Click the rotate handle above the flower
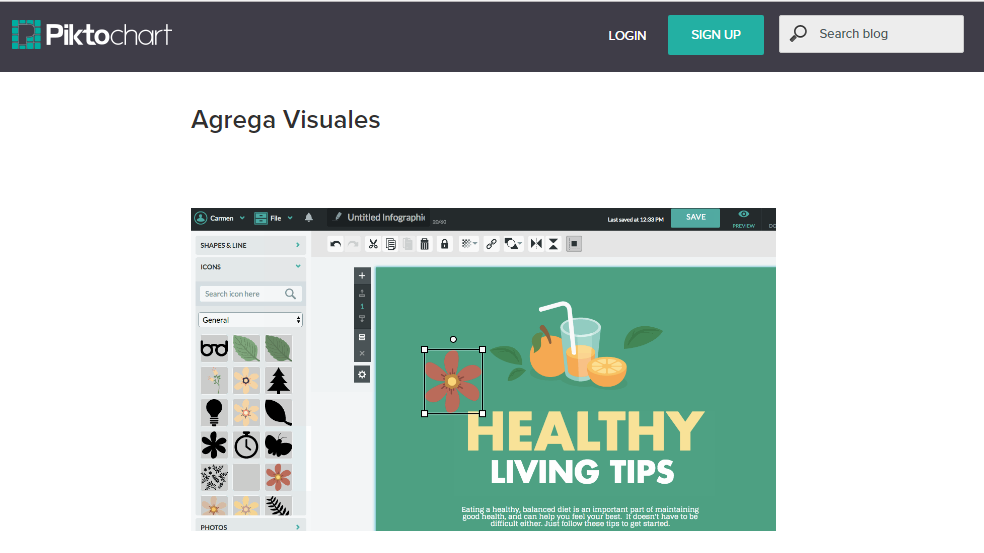 click(x=453, y=340)
